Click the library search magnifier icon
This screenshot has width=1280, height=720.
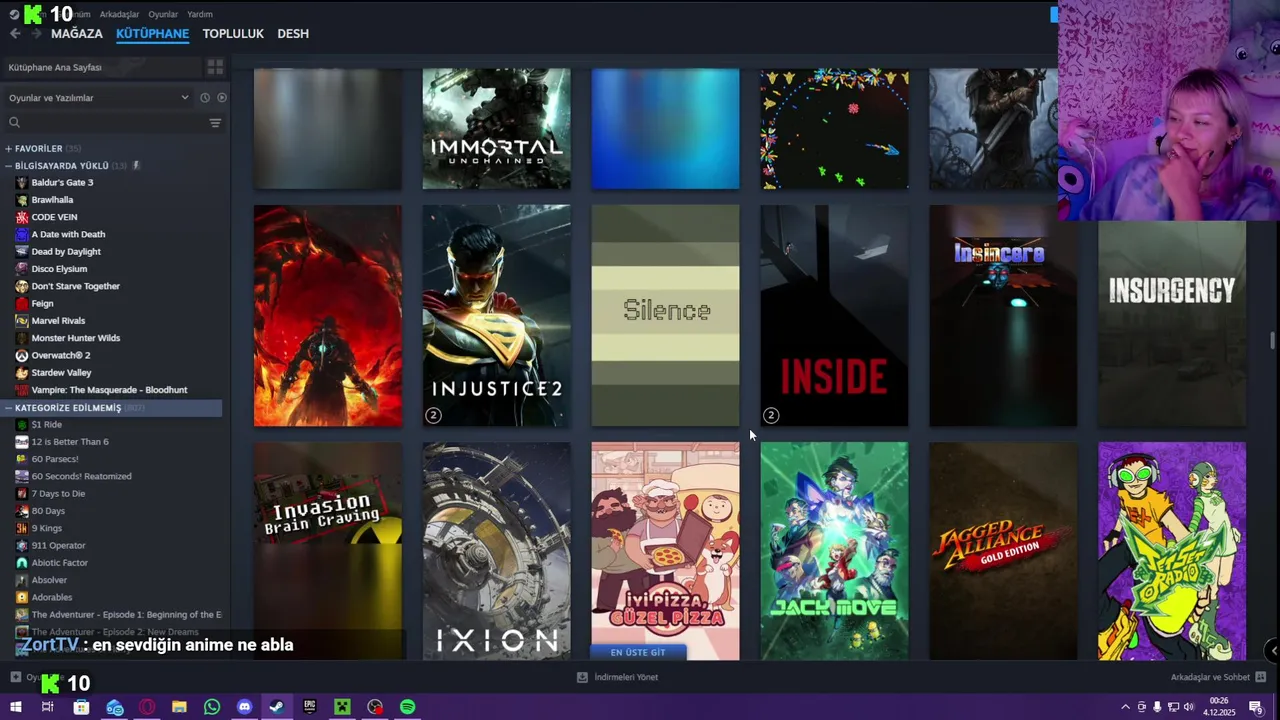[14, 123]
